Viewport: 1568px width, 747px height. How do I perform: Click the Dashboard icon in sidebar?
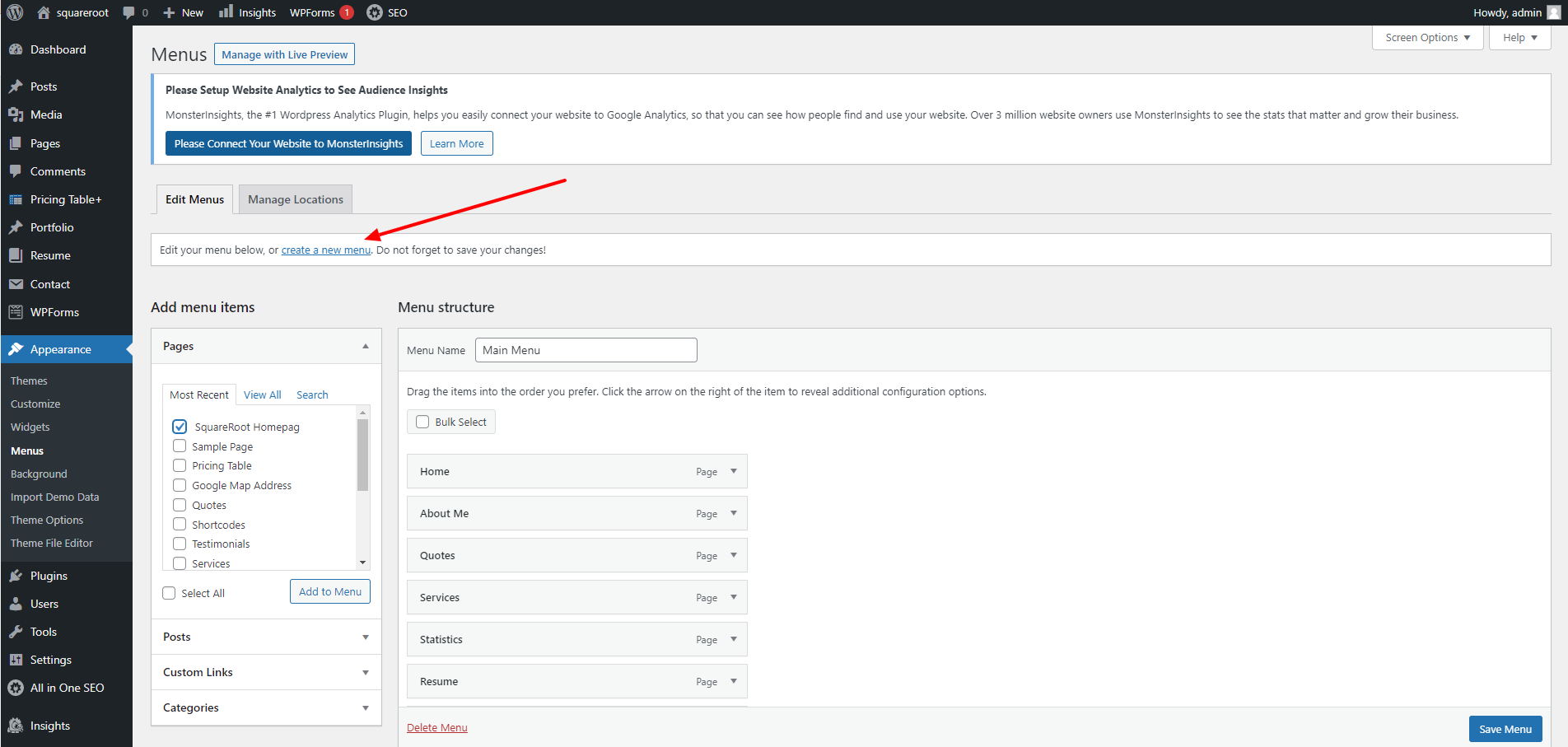tap(16, 49)
